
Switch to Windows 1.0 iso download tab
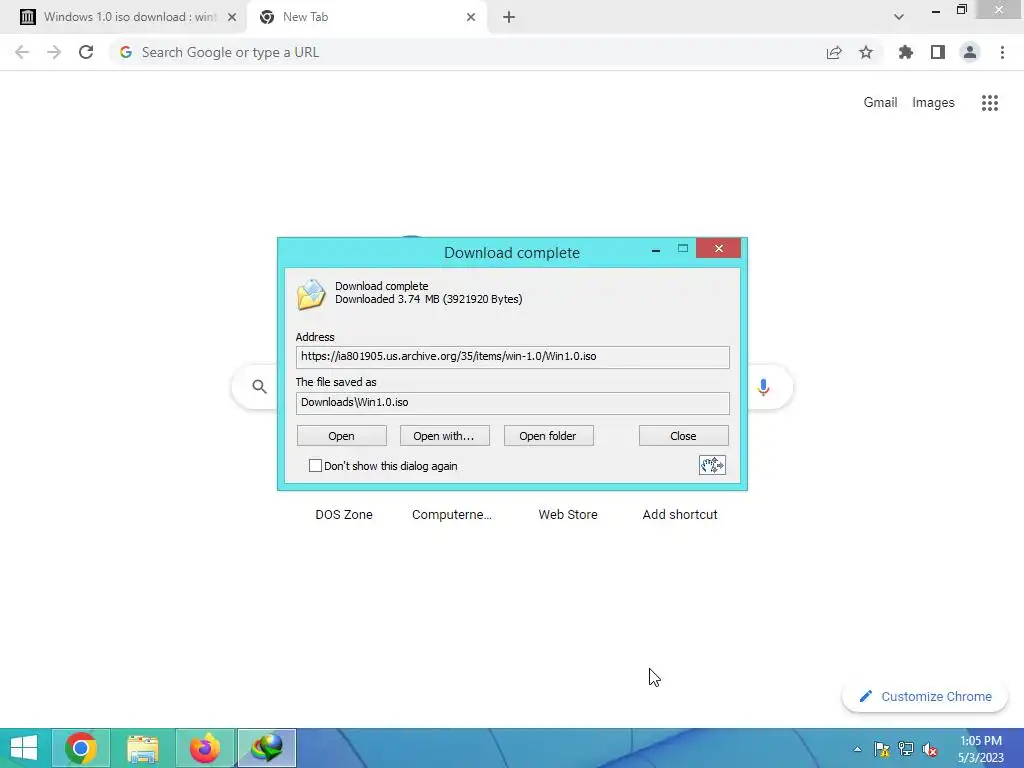(x=123, y=17)
